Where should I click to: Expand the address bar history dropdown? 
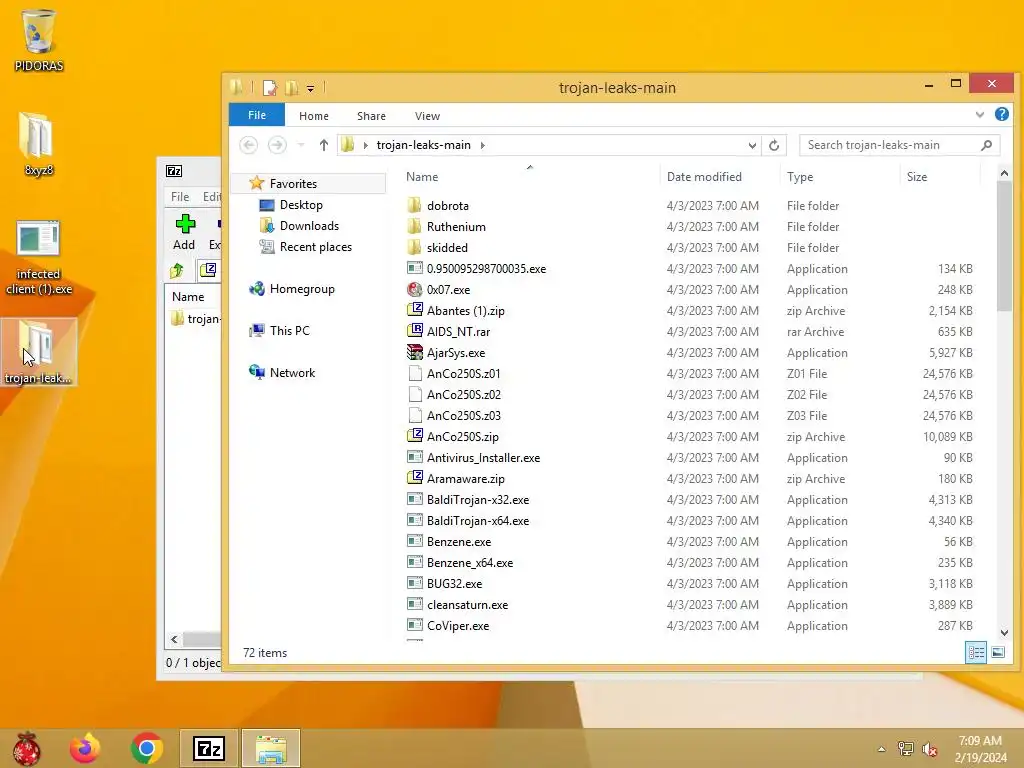(752, 145)
